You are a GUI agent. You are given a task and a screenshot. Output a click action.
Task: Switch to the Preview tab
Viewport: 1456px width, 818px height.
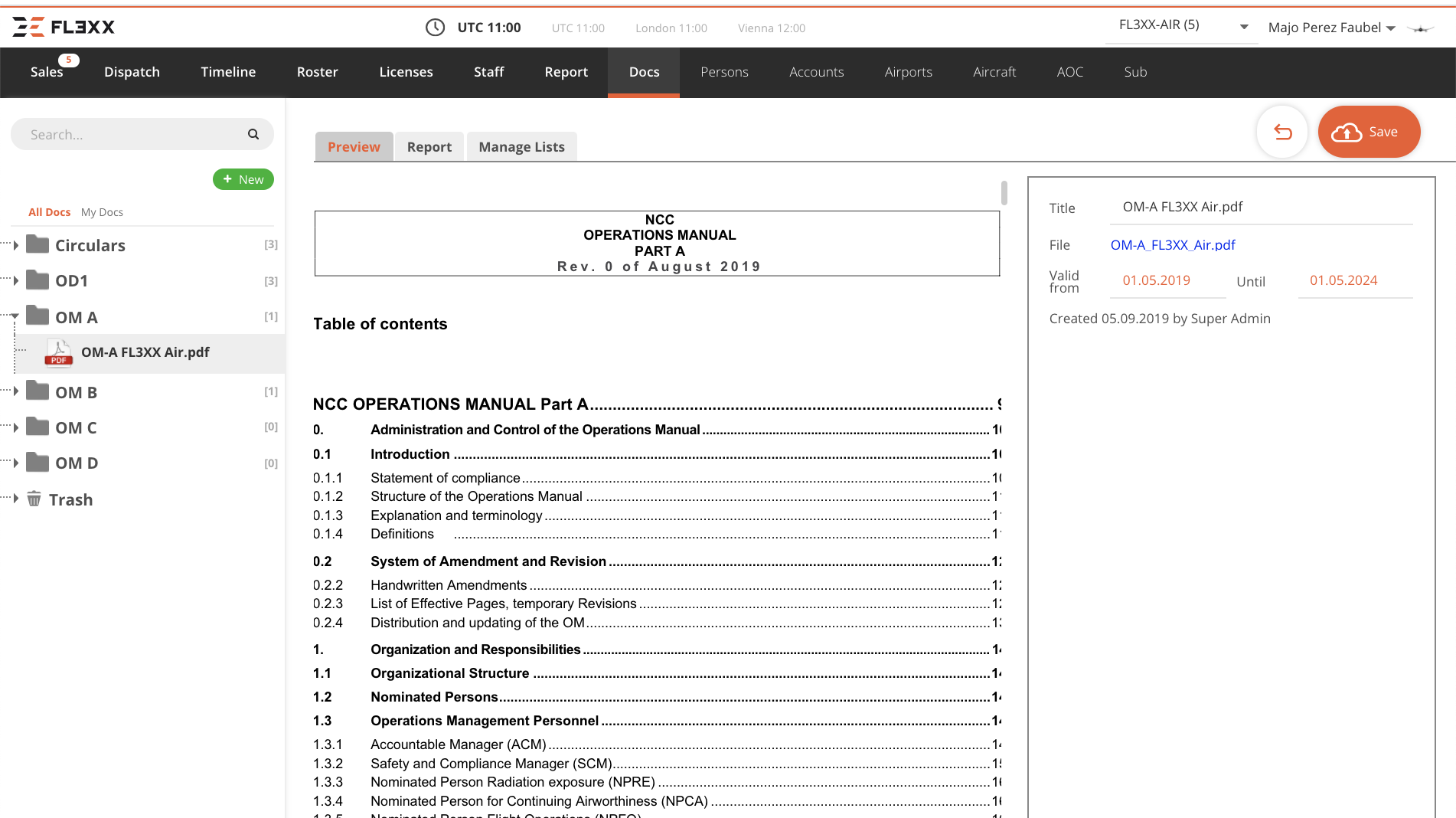point(354,146)
